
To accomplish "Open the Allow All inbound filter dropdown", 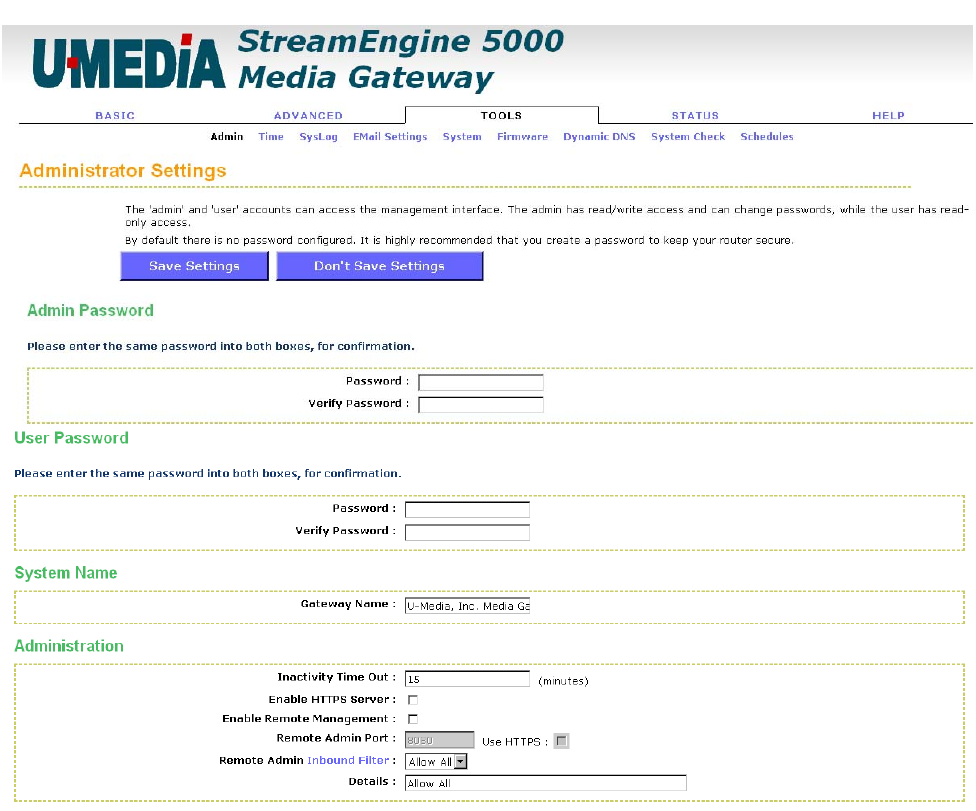I will click(x=436, y=761).
